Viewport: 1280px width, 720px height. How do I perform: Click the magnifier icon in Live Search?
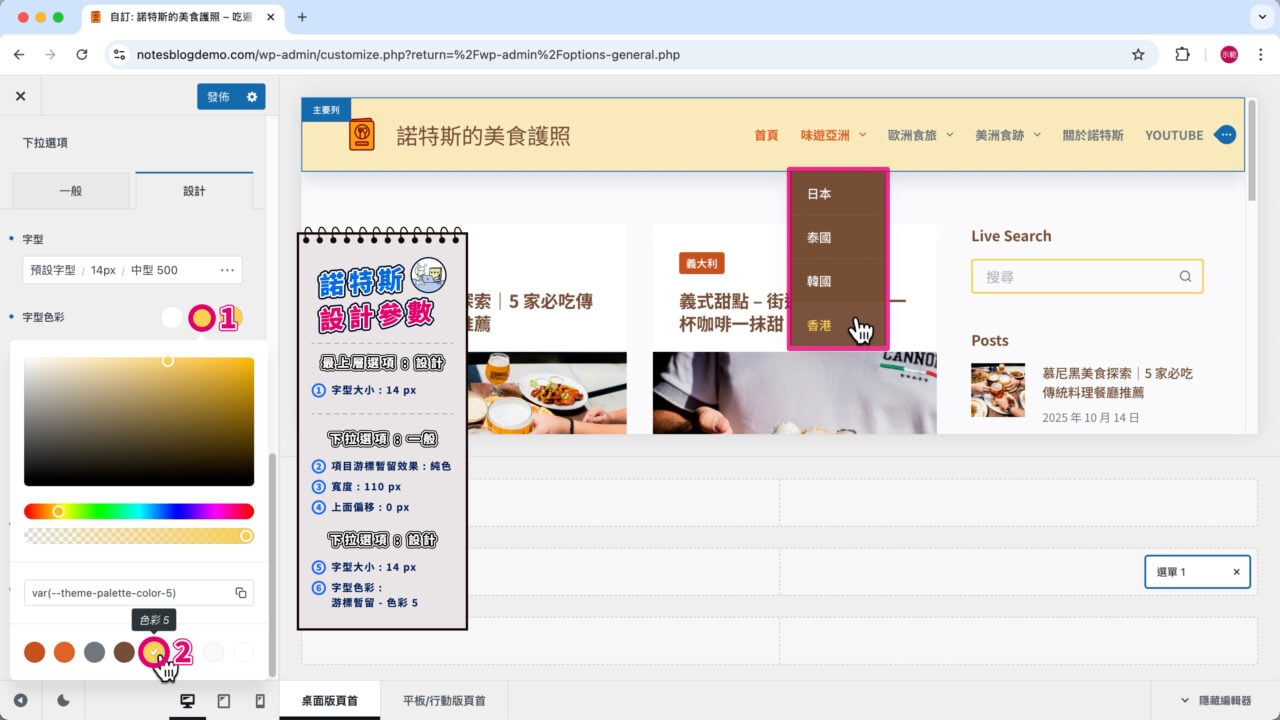[1185, 276]
